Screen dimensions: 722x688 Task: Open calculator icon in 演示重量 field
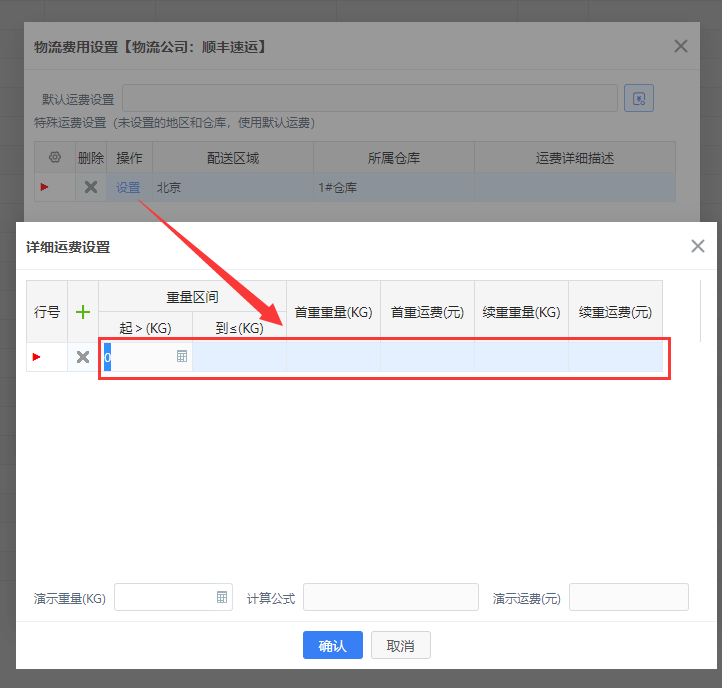click(x=222, y=597)
